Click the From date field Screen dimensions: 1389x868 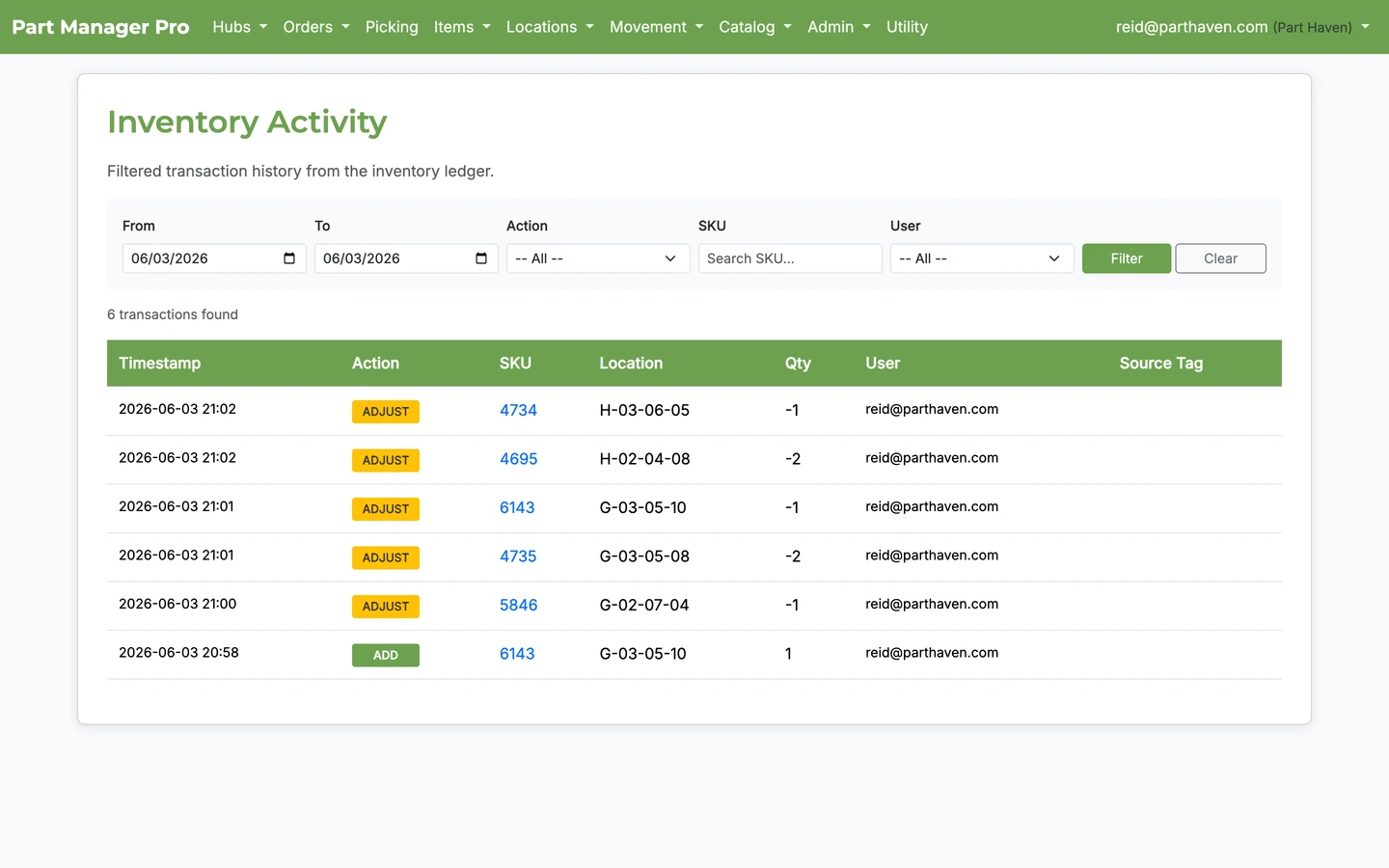214,258
